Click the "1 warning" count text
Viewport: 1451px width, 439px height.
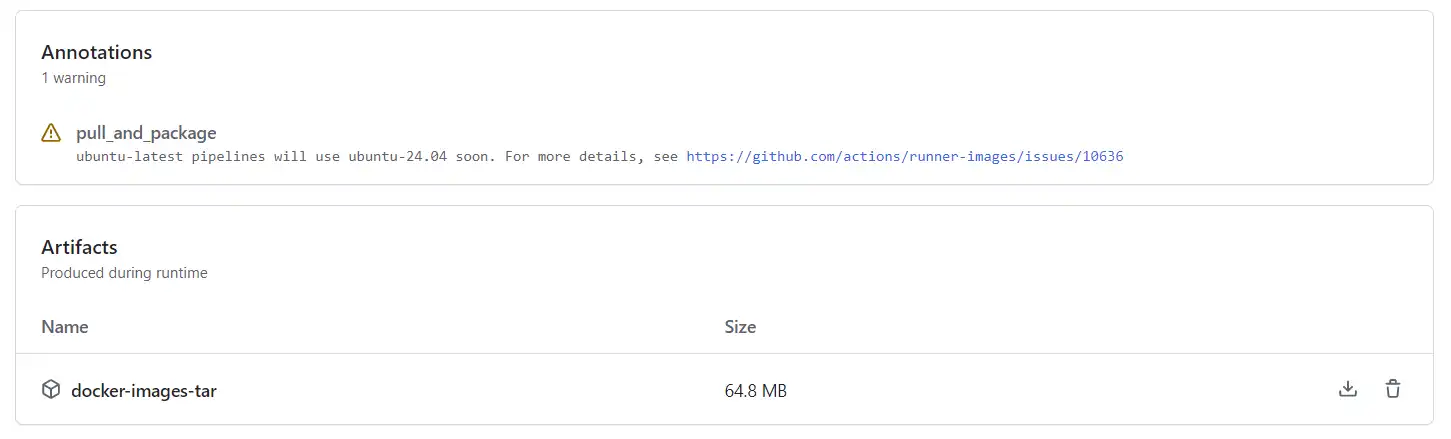click(x=73, y=78)
